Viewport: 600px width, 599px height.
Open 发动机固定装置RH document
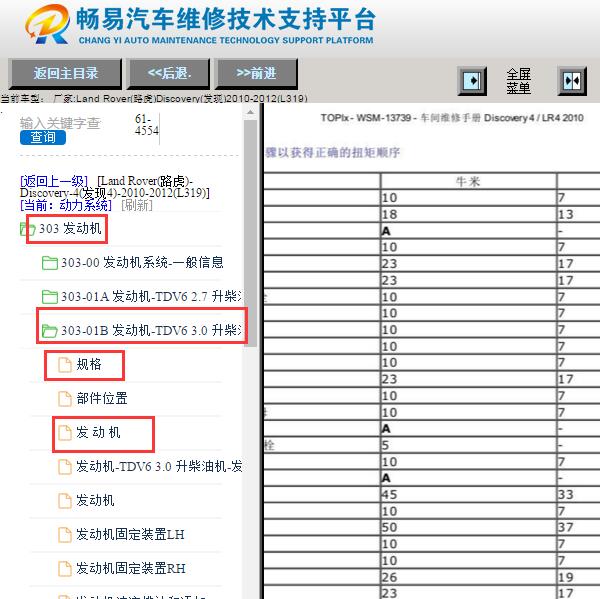point(130,568)
